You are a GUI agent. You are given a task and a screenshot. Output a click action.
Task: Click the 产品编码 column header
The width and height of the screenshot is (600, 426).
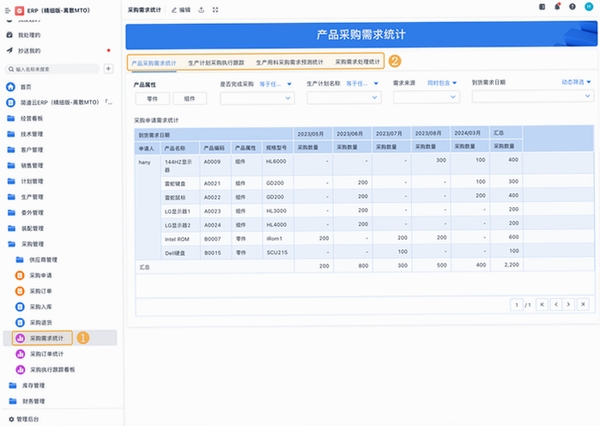(x=215, y=148)
